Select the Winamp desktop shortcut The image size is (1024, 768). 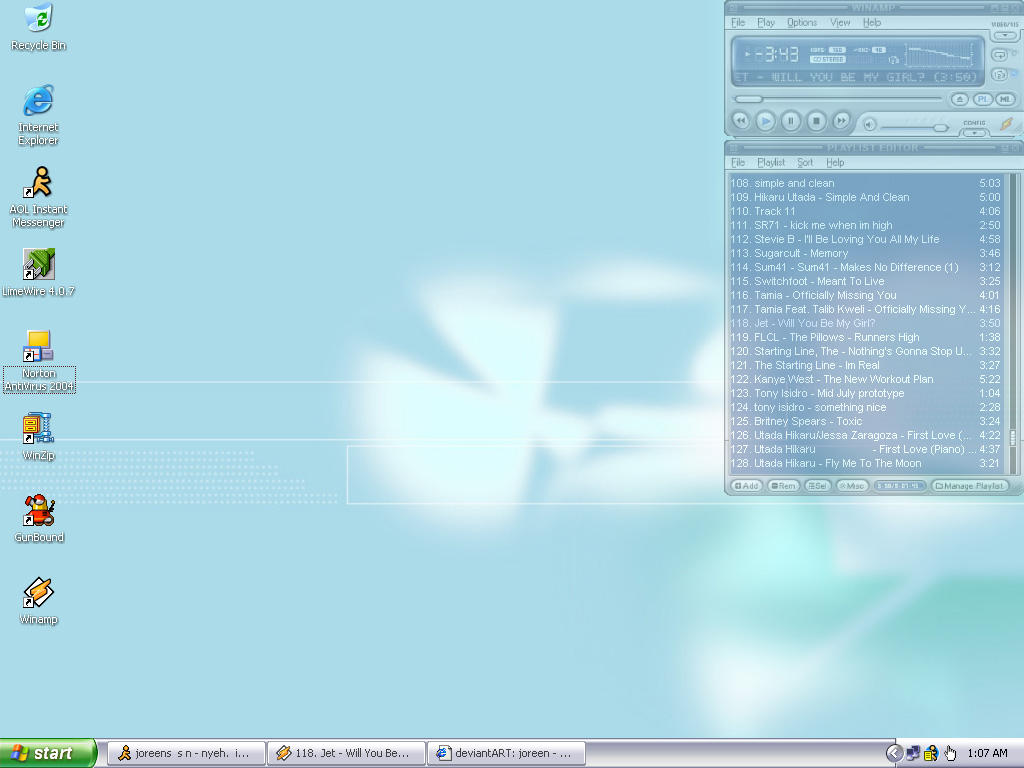click(39, 601)
